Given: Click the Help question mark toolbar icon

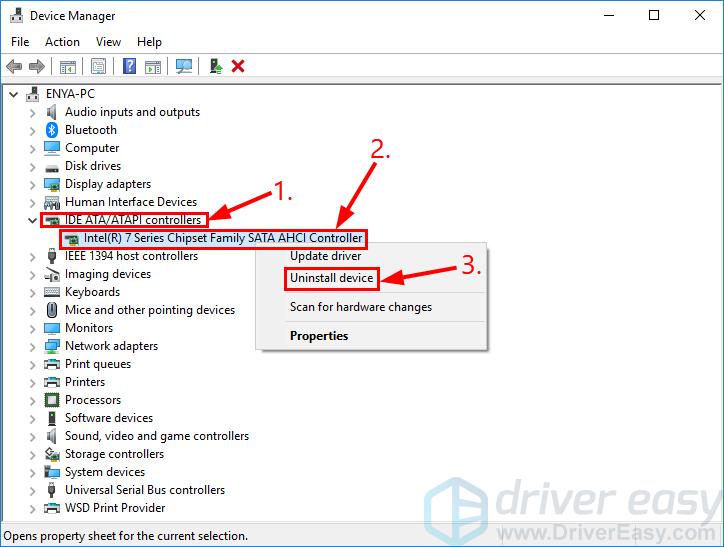Looking at the screenshot, I should pyautogui.click(x=129, y=66).
